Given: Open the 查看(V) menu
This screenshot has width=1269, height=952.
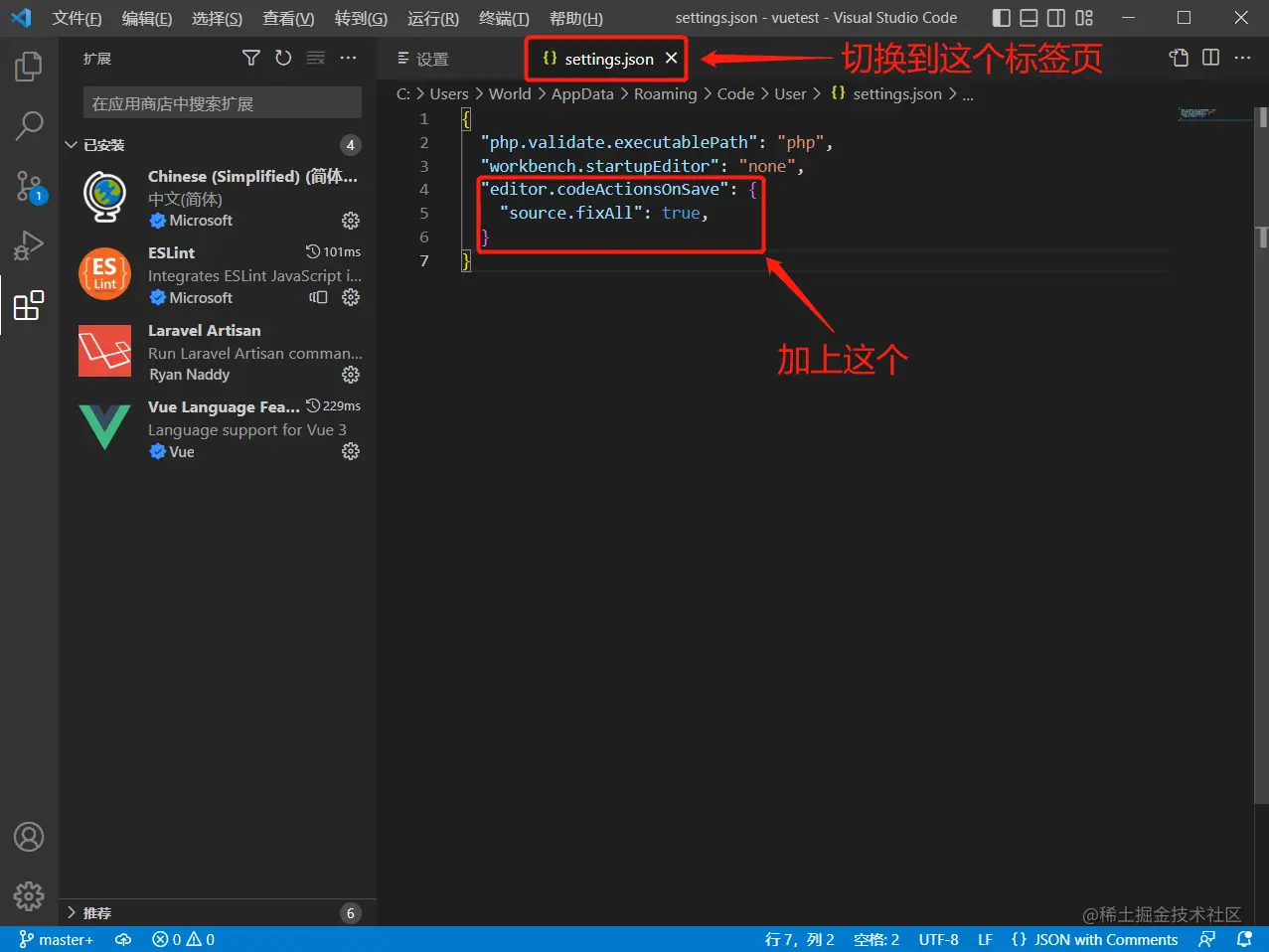Looking at the screenshot, I should 288,18.
